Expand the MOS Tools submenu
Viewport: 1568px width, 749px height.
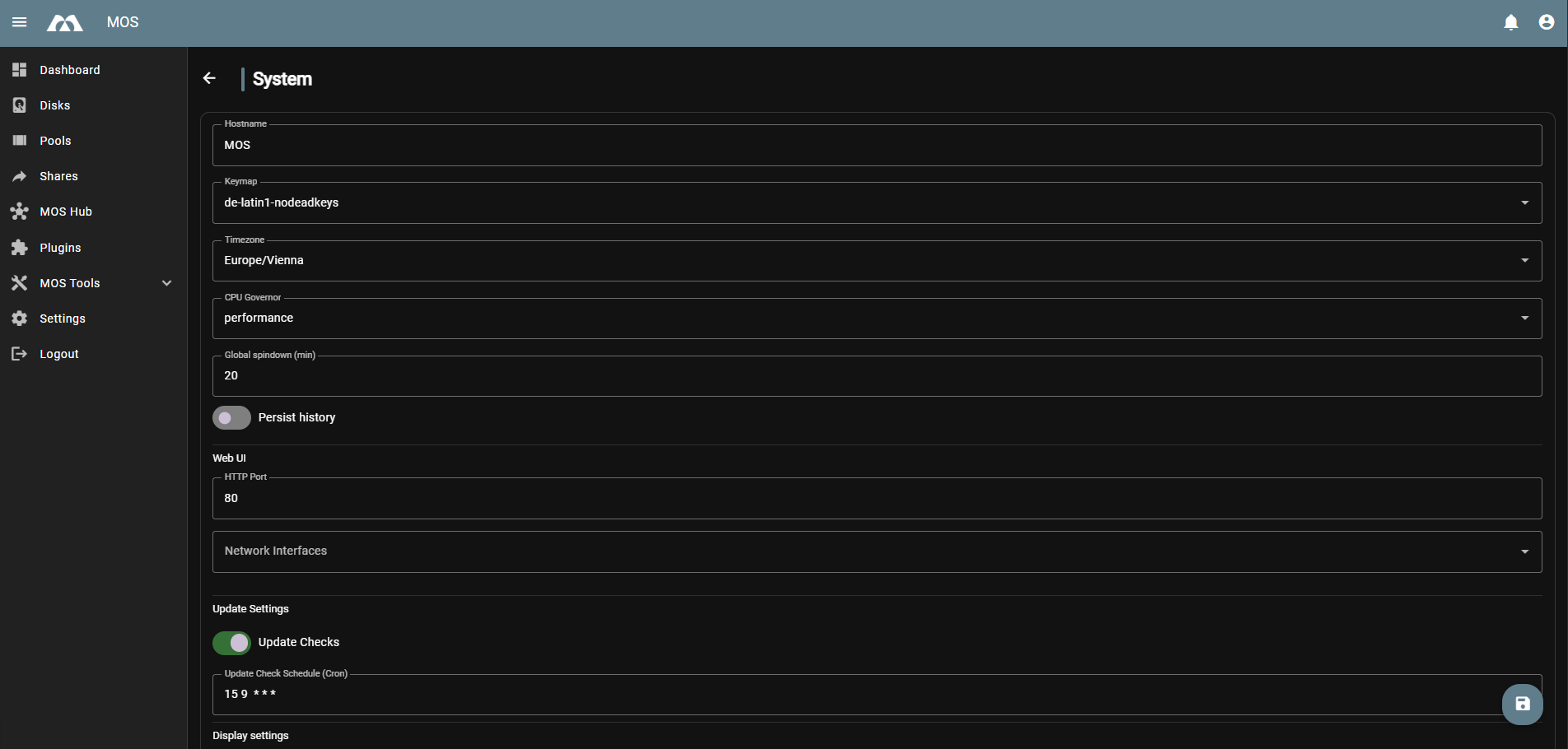click(167, 283)
